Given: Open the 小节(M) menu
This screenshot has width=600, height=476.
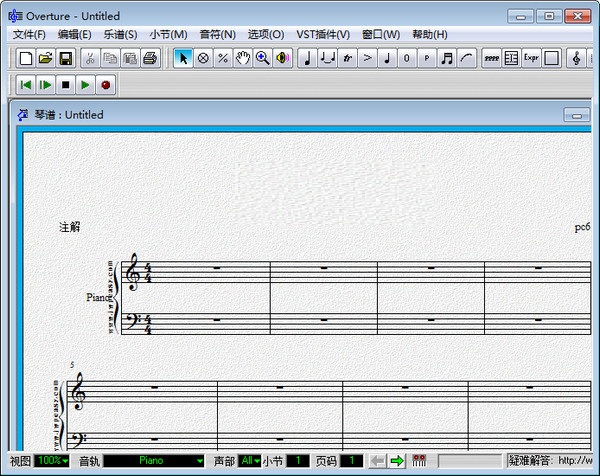Looking at the screenshot, I should [x=168, y=35].
